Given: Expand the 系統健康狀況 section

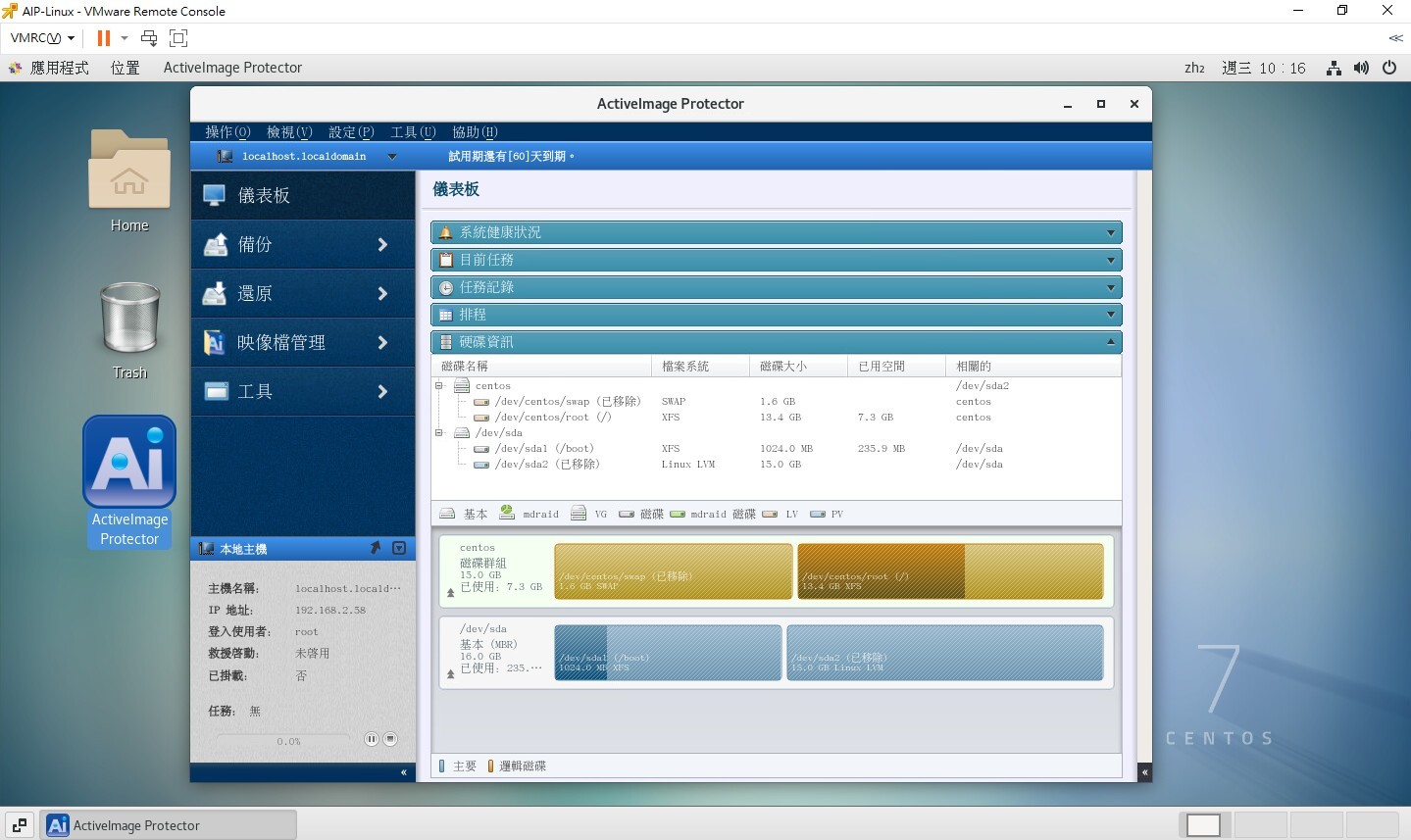Looking at the screenshot, I should tap(1110, 232).
